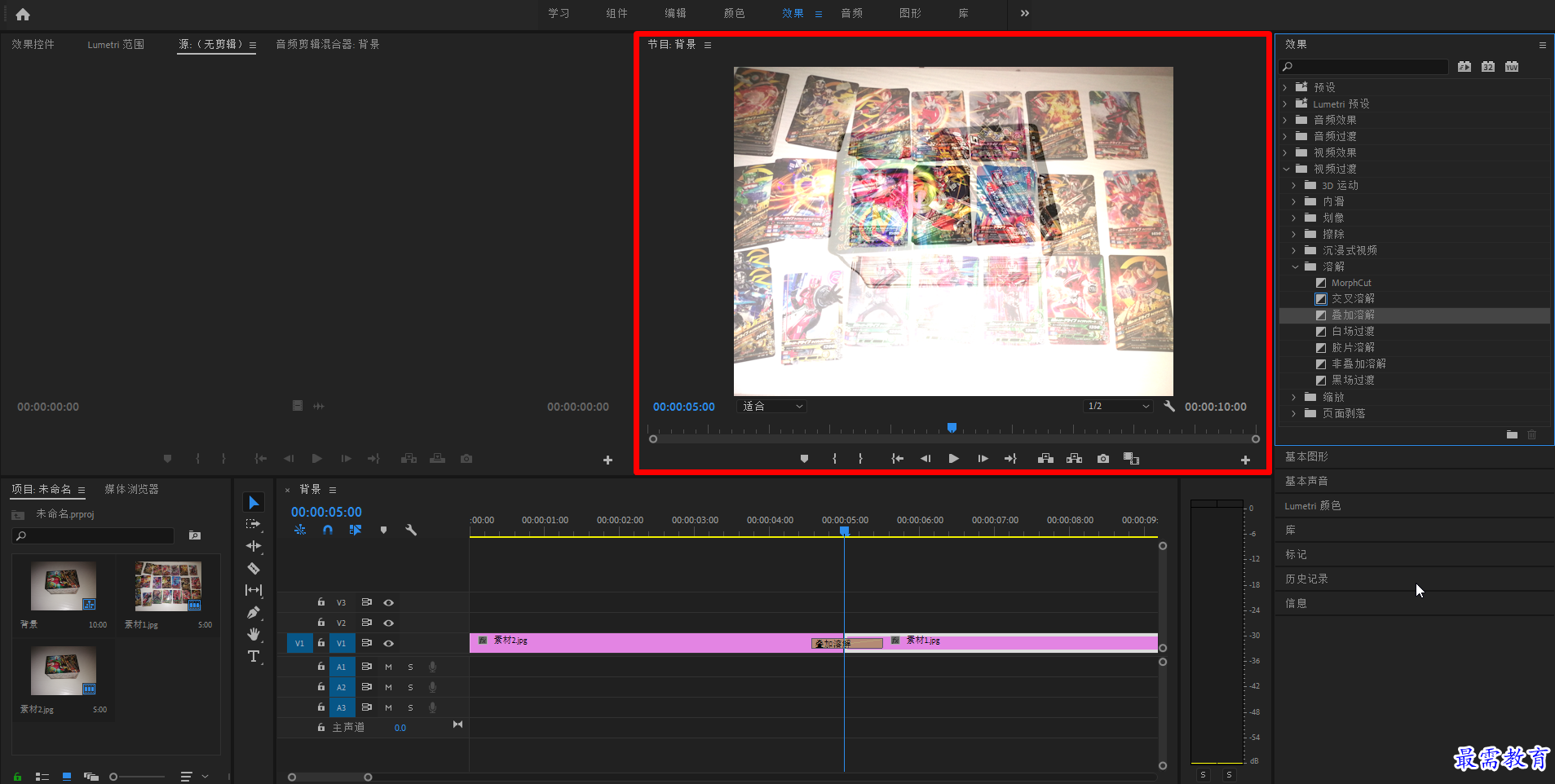The image size is (1555, 784).
Task: Add marker in timeline panel
Action: click(x=383, y=530)
